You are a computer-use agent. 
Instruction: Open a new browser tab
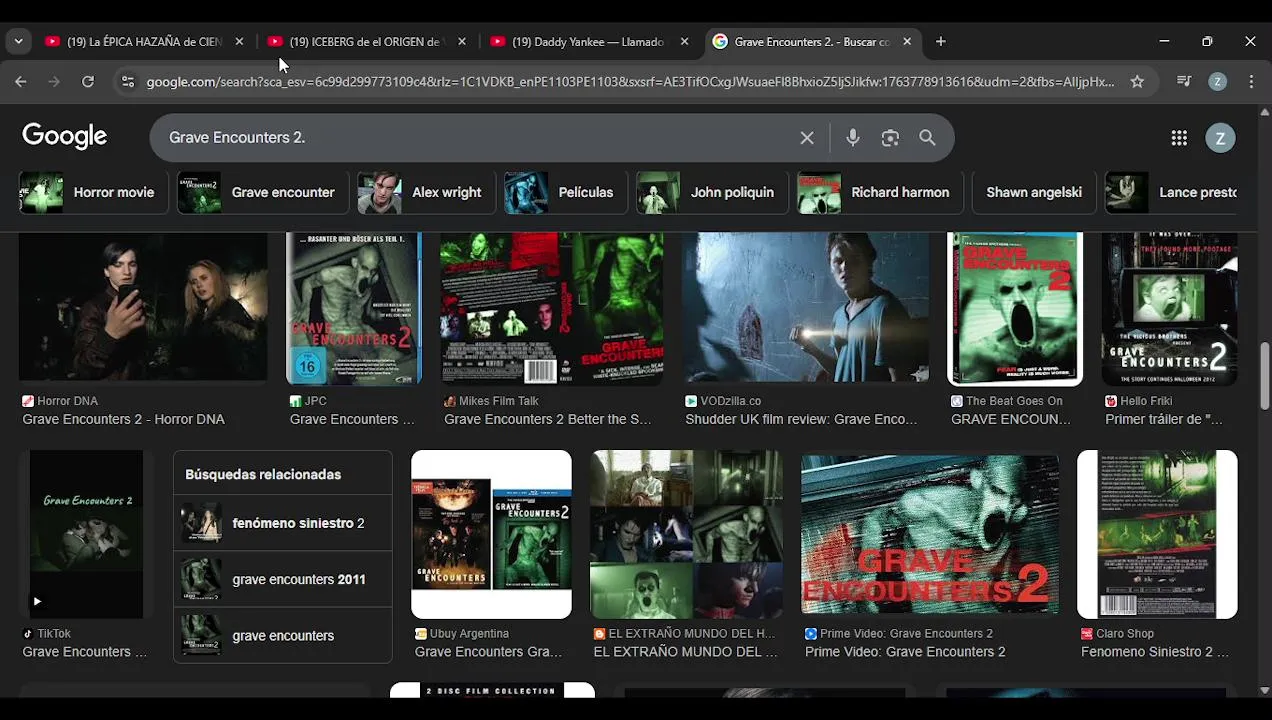(940, 42)
